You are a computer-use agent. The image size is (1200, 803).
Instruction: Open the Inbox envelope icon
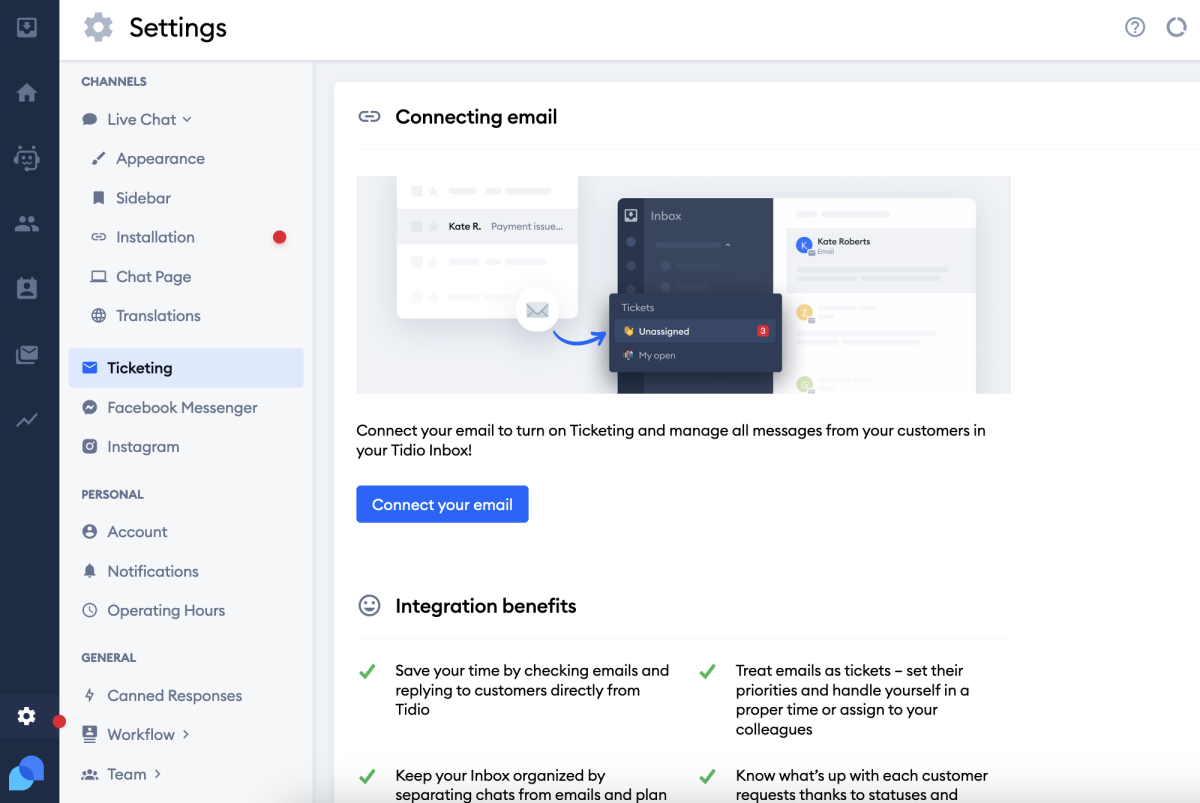click(29, 354)
